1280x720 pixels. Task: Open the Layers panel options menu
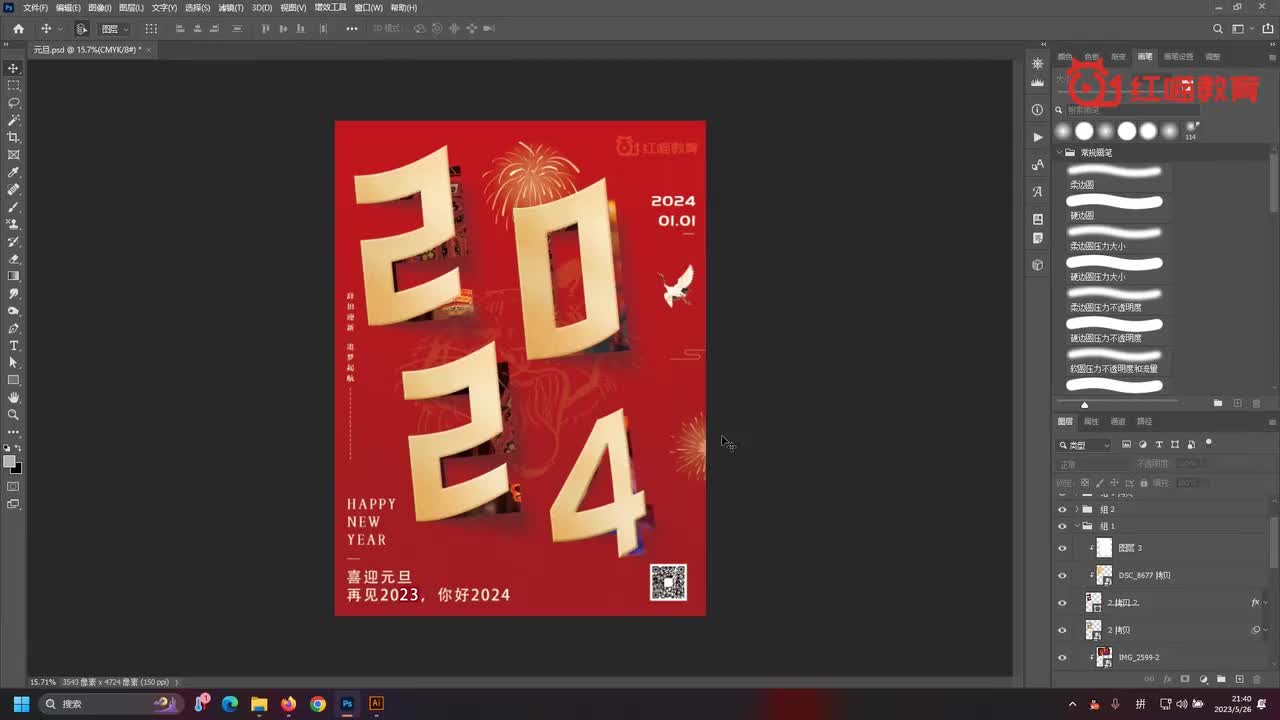tap(1272, 422)
